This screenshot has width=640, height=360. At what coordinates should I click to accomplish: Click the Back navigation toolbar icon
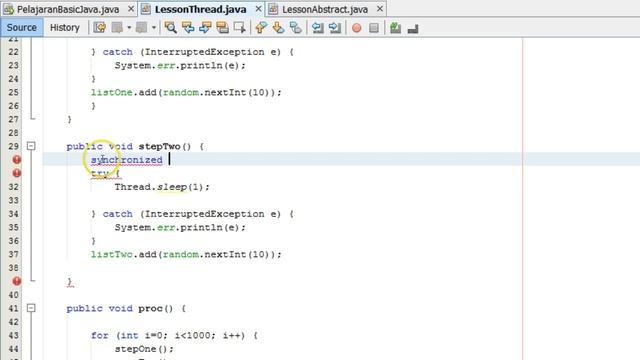click(x=118, y=28)
